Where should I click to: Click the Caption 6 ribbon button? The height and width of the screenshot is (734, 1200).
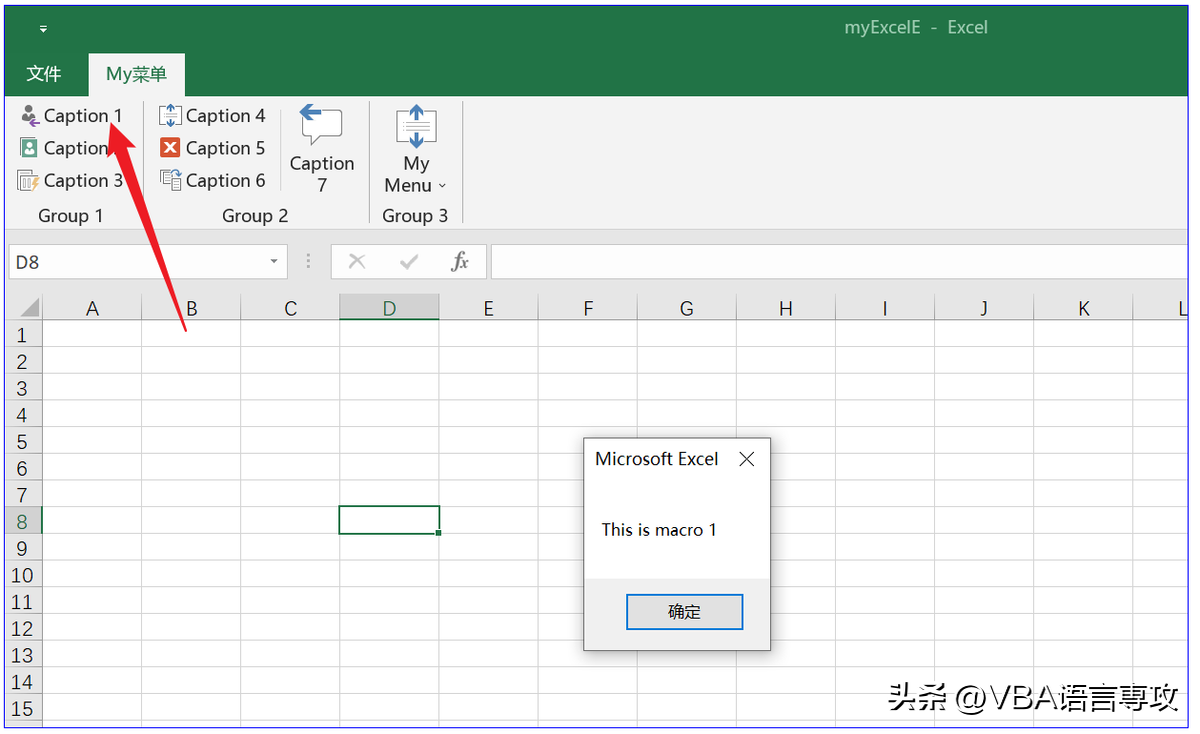(213, 181)
